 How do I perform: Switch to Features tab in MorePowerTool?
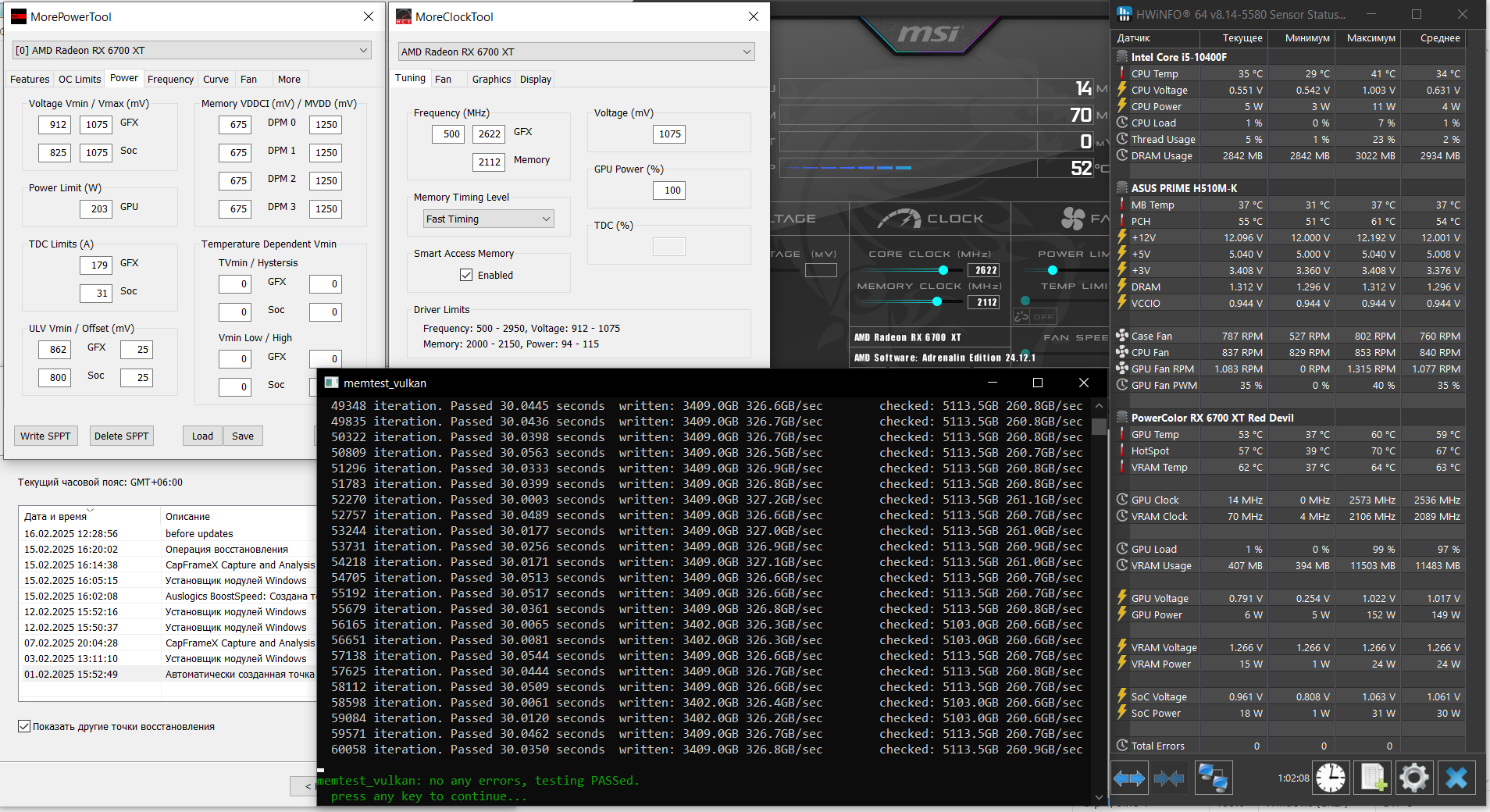[x=30, y=79]
